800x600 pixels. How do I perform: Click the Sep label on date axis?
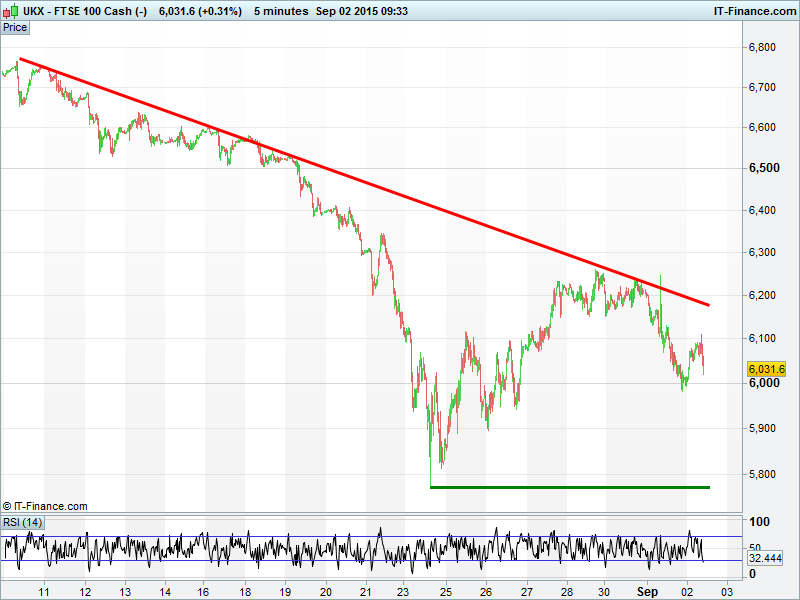(647, 592)
